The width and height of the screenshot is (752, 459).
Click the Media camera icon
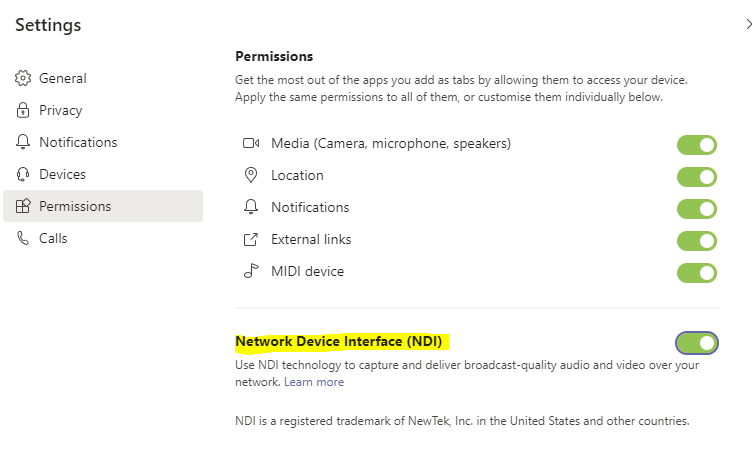(x=251, y=143)
